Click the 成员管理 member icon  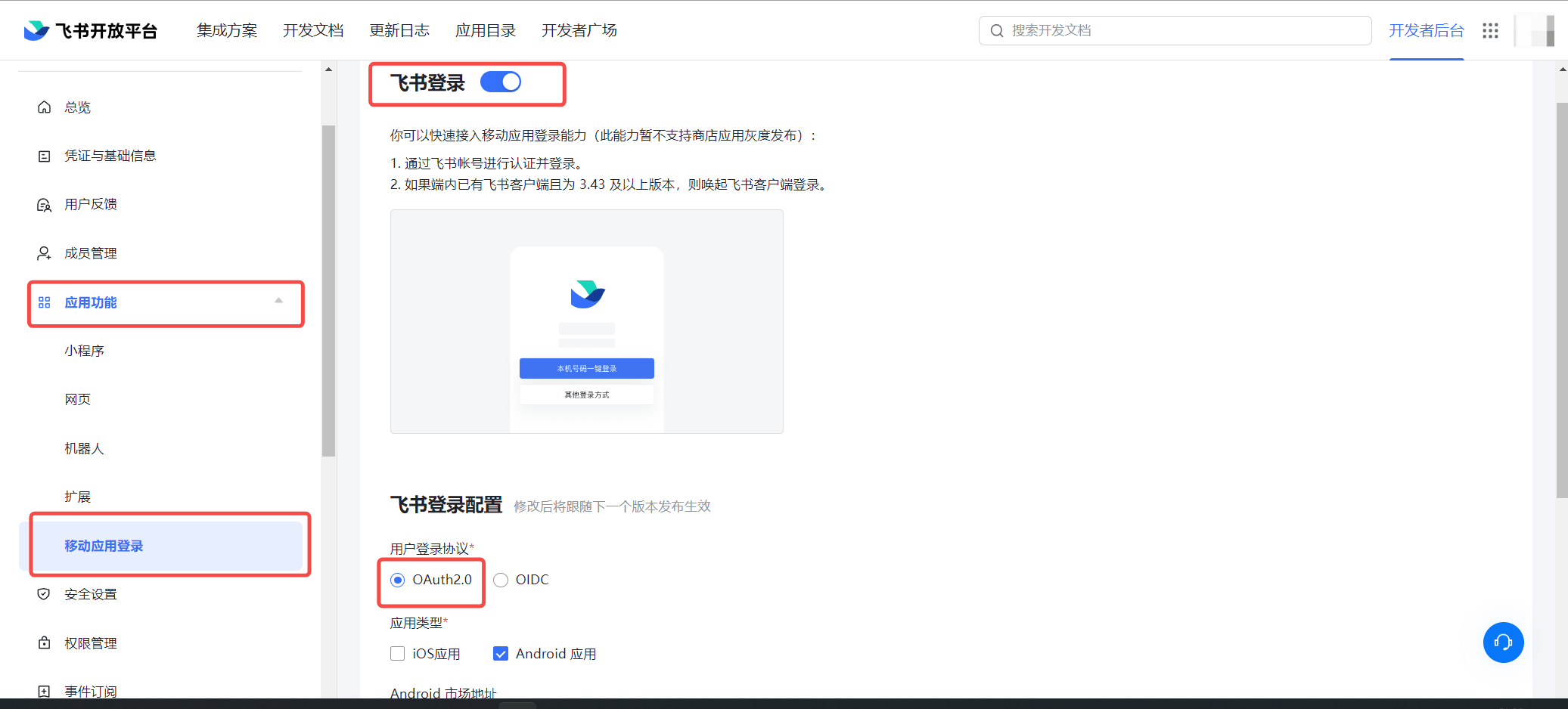coord(45,253)
